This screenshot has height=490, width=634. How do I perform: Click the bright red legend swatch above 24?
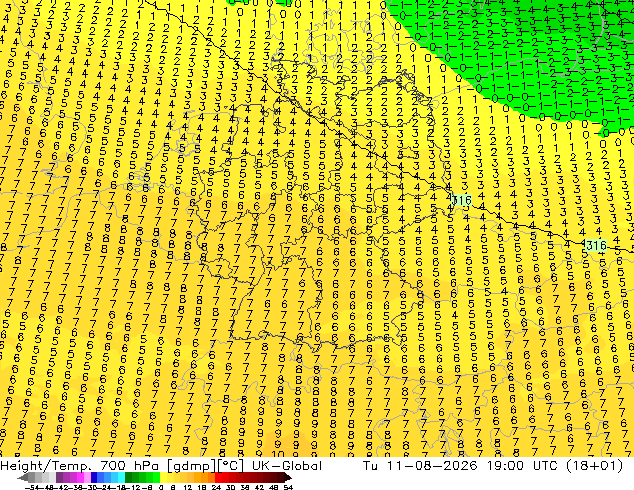pyautogui.click(x=218, y=478)
